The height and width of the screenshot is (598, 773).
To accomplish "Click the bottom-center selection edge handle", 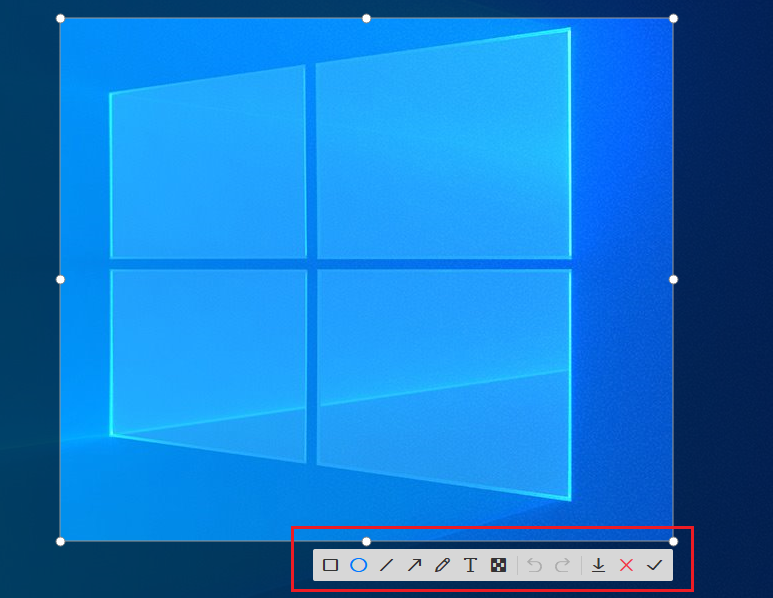I will (366, 541).
